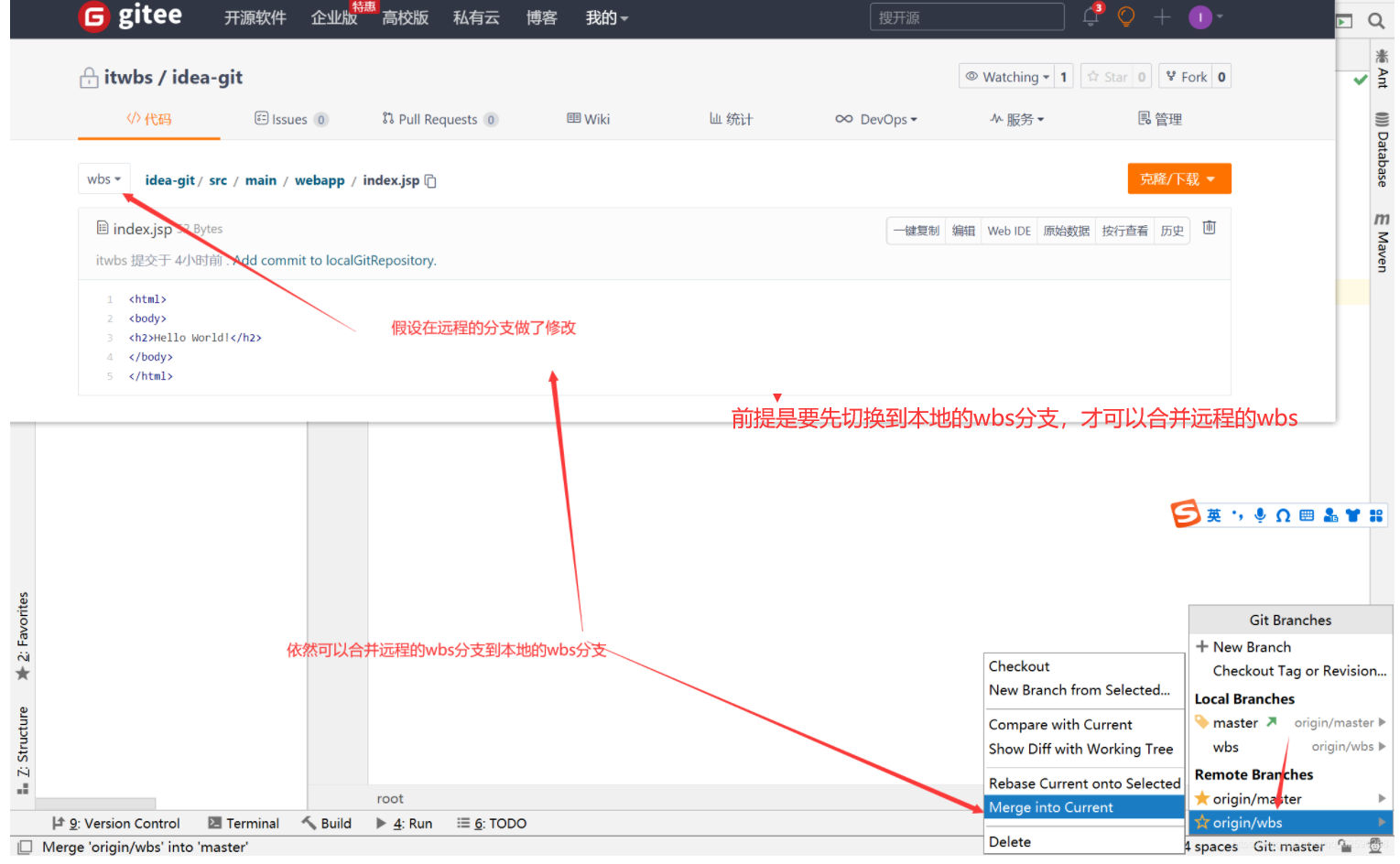Expand the local wbs branch submenu arrow
This screenshot has width=1400, height=864.
(x=1382, y=746)
